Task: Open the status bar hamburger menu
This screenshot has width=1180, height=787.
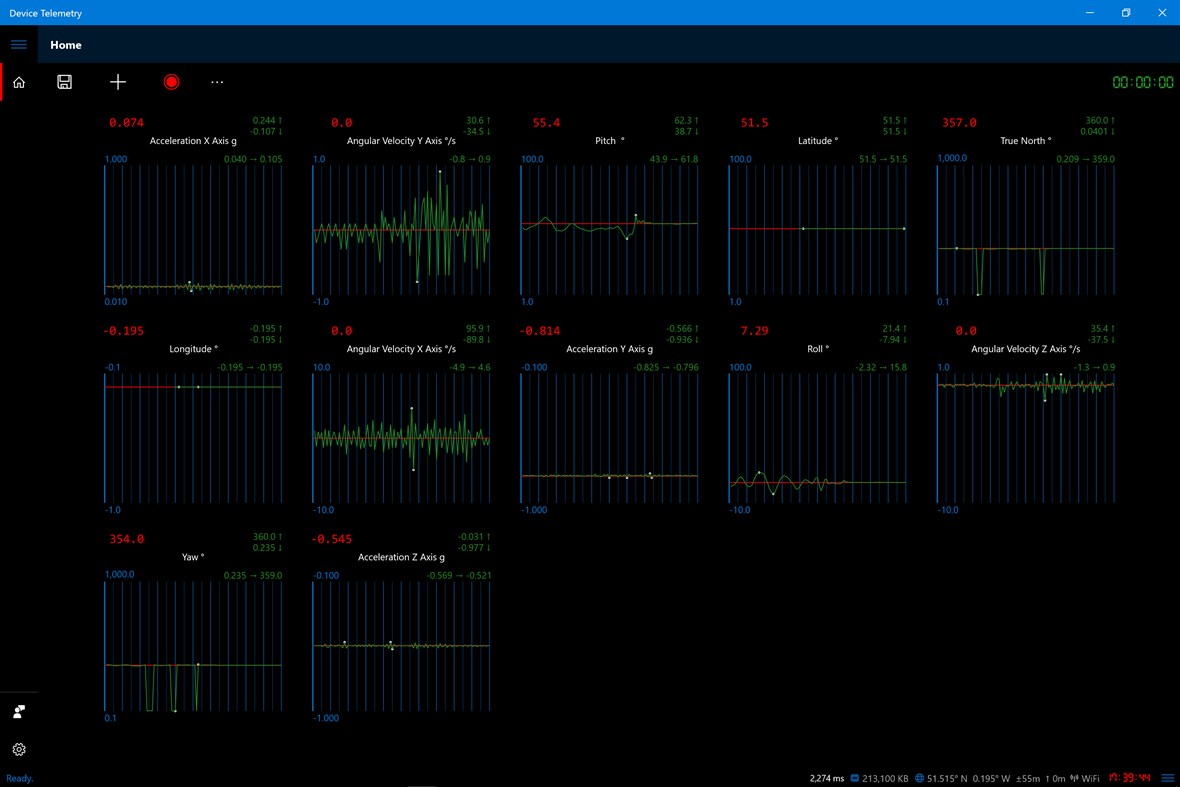Action: coord(1167,777)
